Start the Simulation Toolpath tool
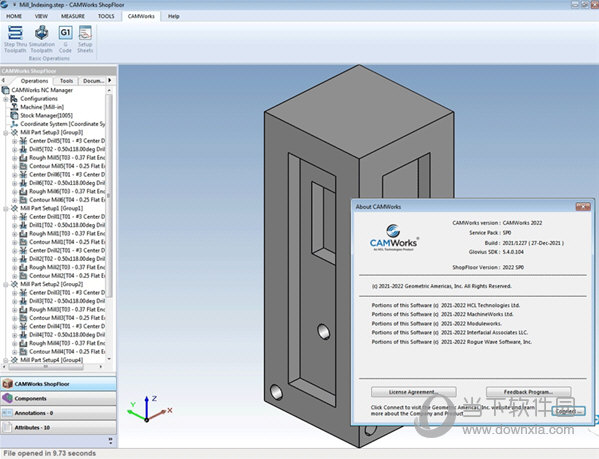Image resolution: width=599 pixels, height=459 pixels. [42, 39]
